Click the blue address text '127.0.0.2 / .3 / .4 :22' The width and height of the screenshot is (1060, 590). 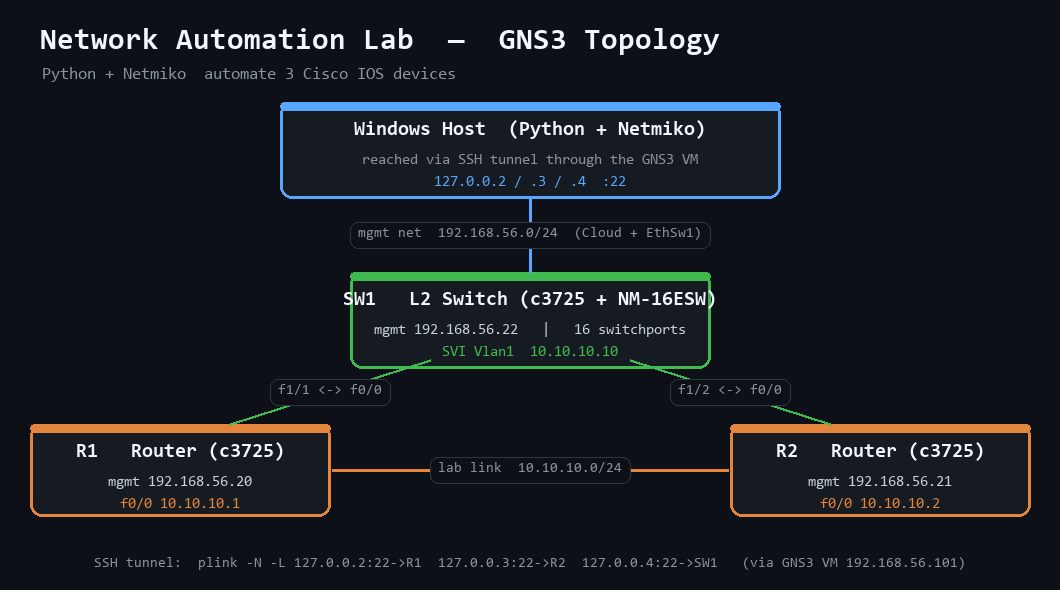(530, 181)
